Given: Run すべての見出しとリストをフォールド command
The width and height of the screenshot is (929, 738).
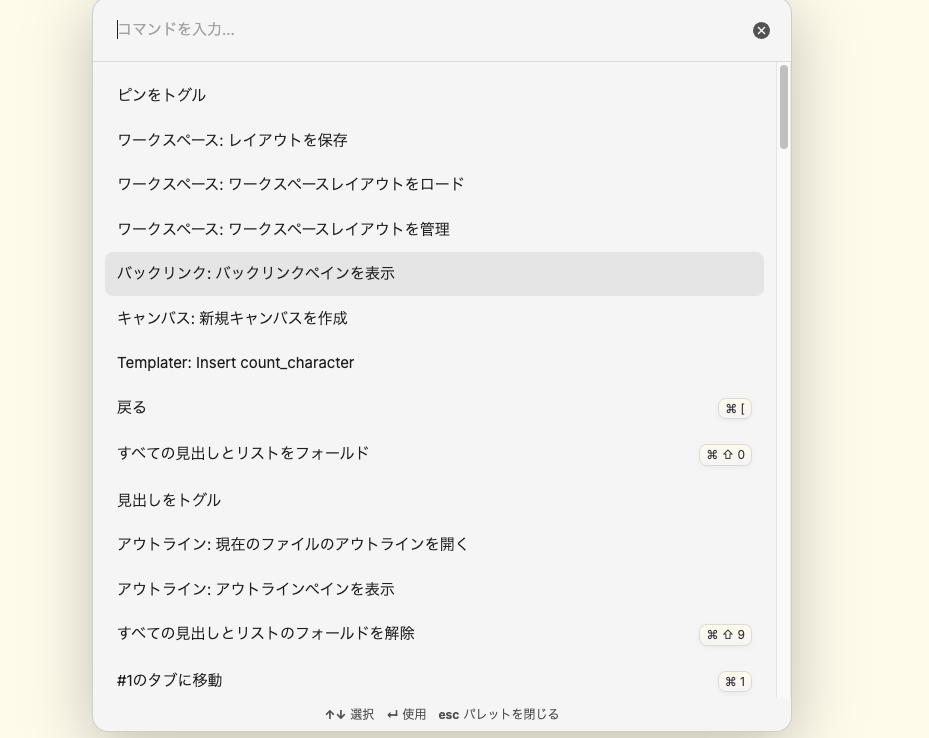Looking at the screenshot, I should pos(434,454).
